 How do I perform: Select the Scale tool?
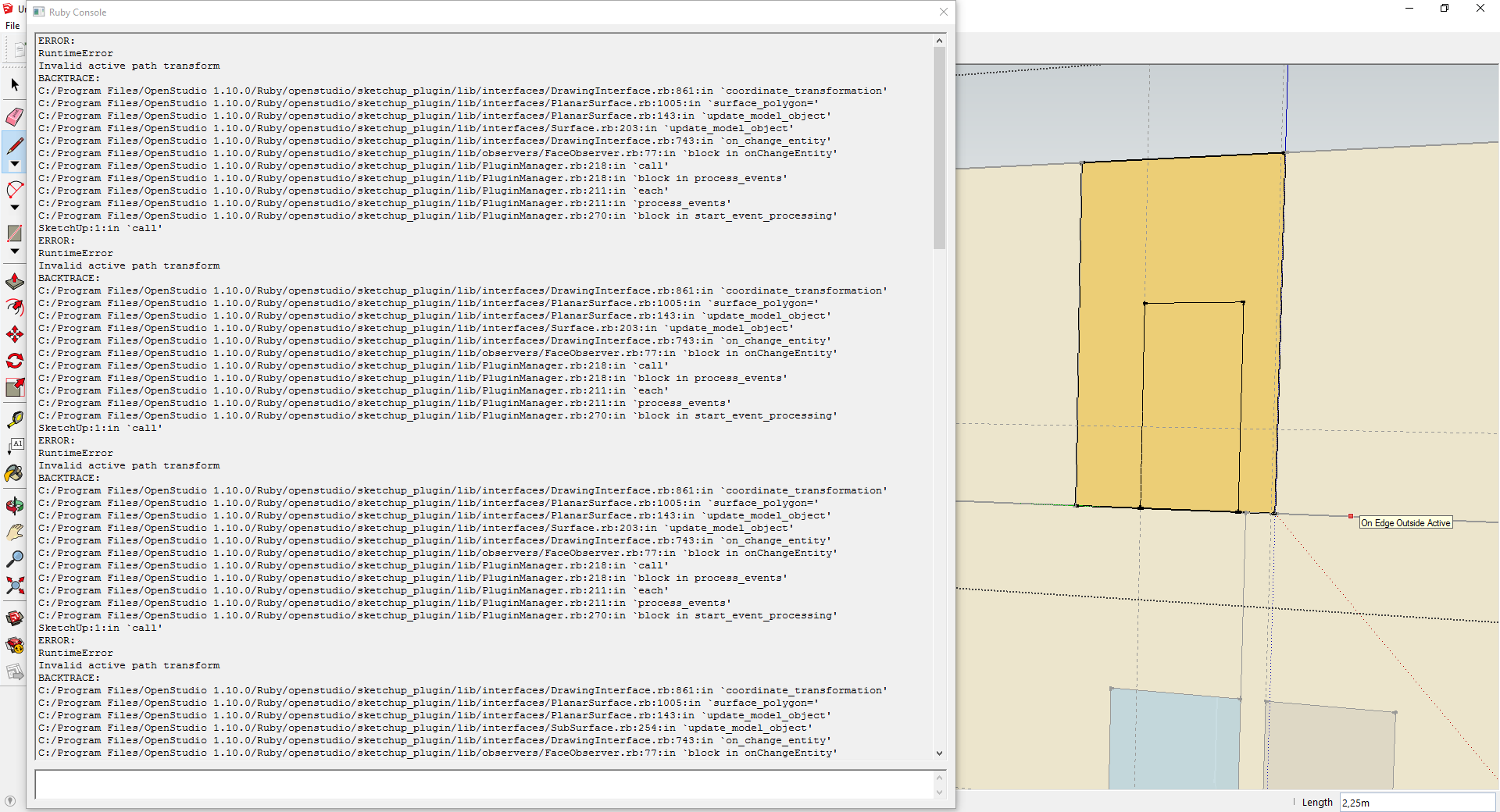(x=14, y=387)
